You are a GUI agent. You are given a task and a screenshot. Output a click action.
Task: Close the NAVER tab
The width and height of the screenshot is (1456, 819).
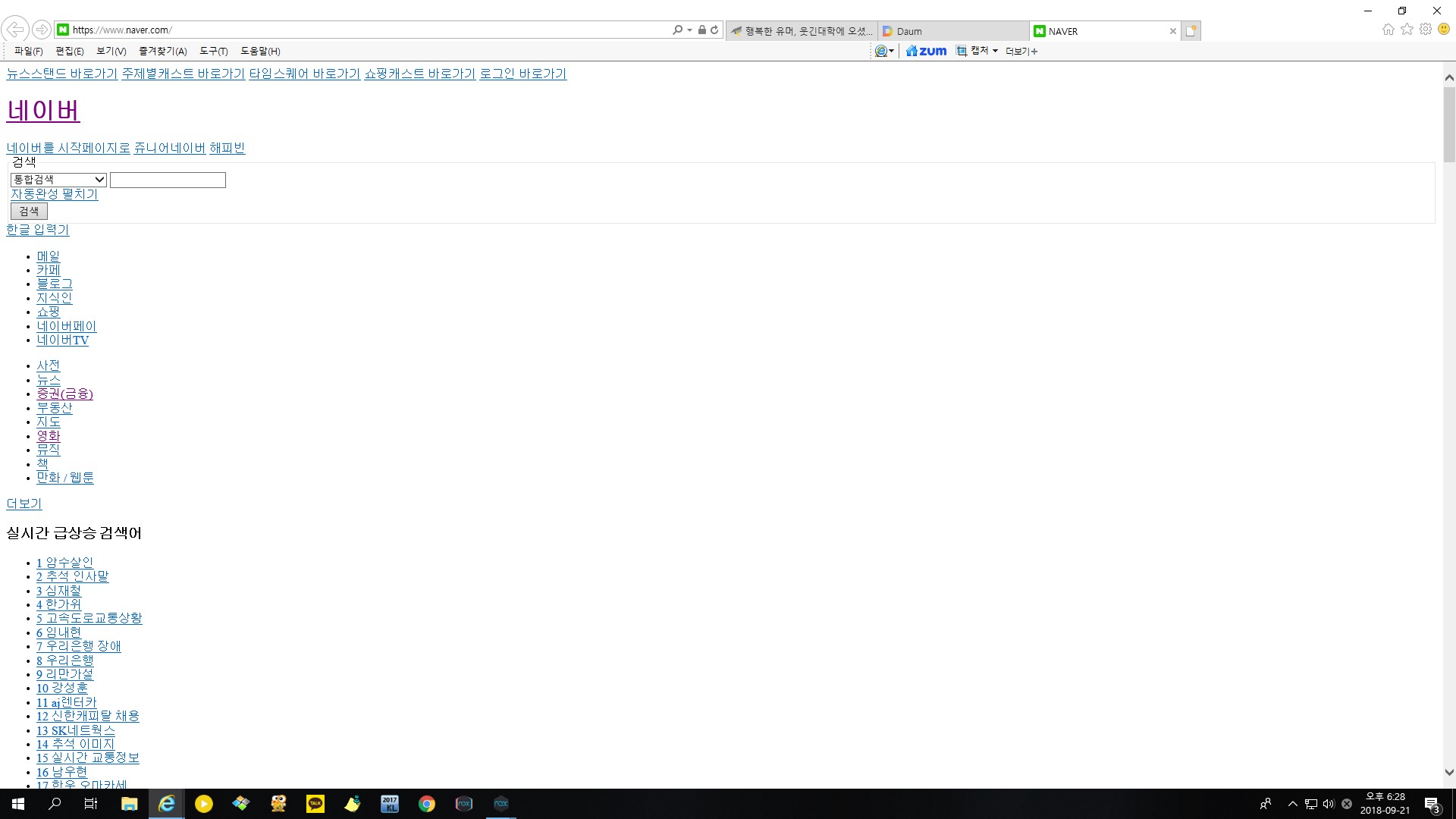pos(1172,31)
